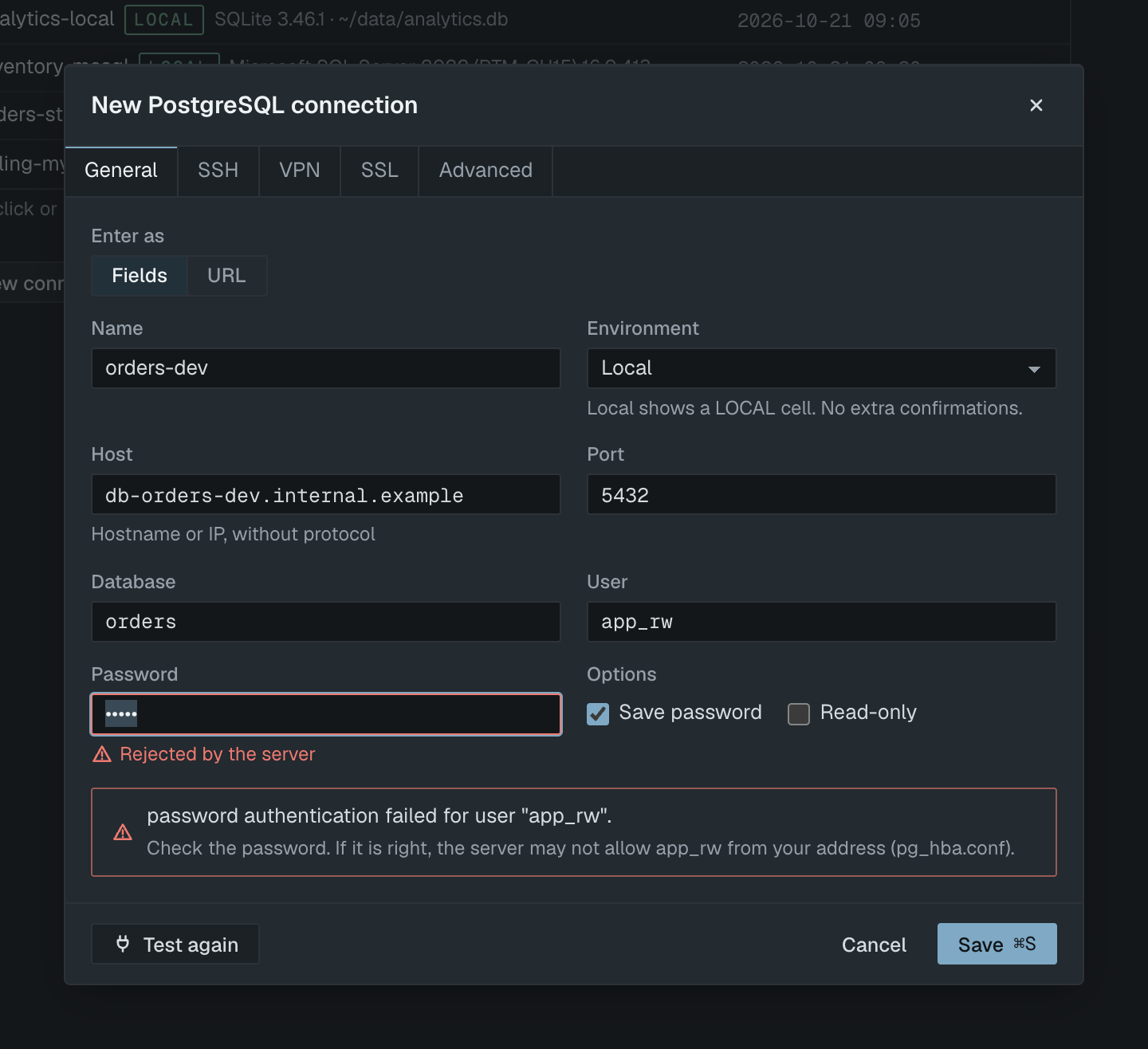
Task: Click the Database field with orders
Action: [326, 622]
